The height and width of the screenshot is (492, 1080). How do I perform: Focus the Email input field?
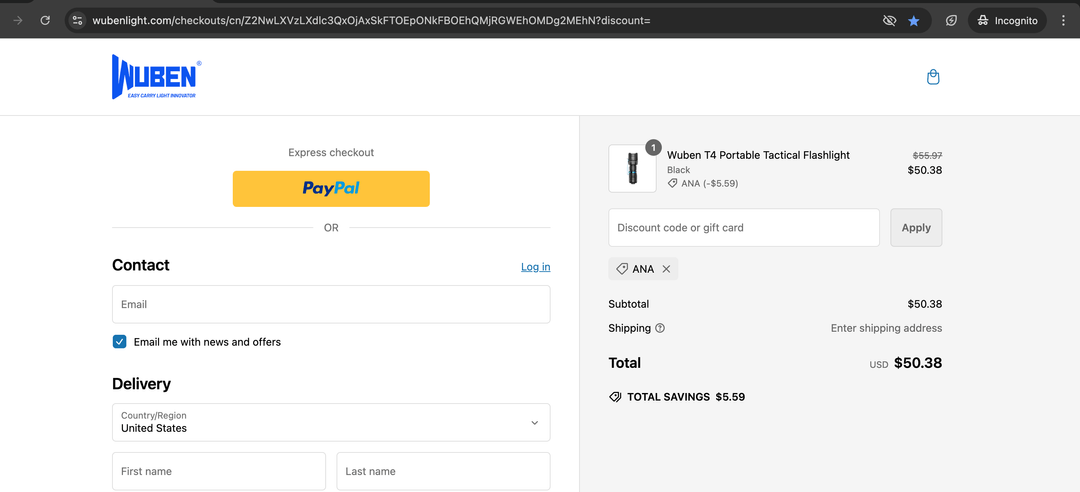(x=331, y=304)
